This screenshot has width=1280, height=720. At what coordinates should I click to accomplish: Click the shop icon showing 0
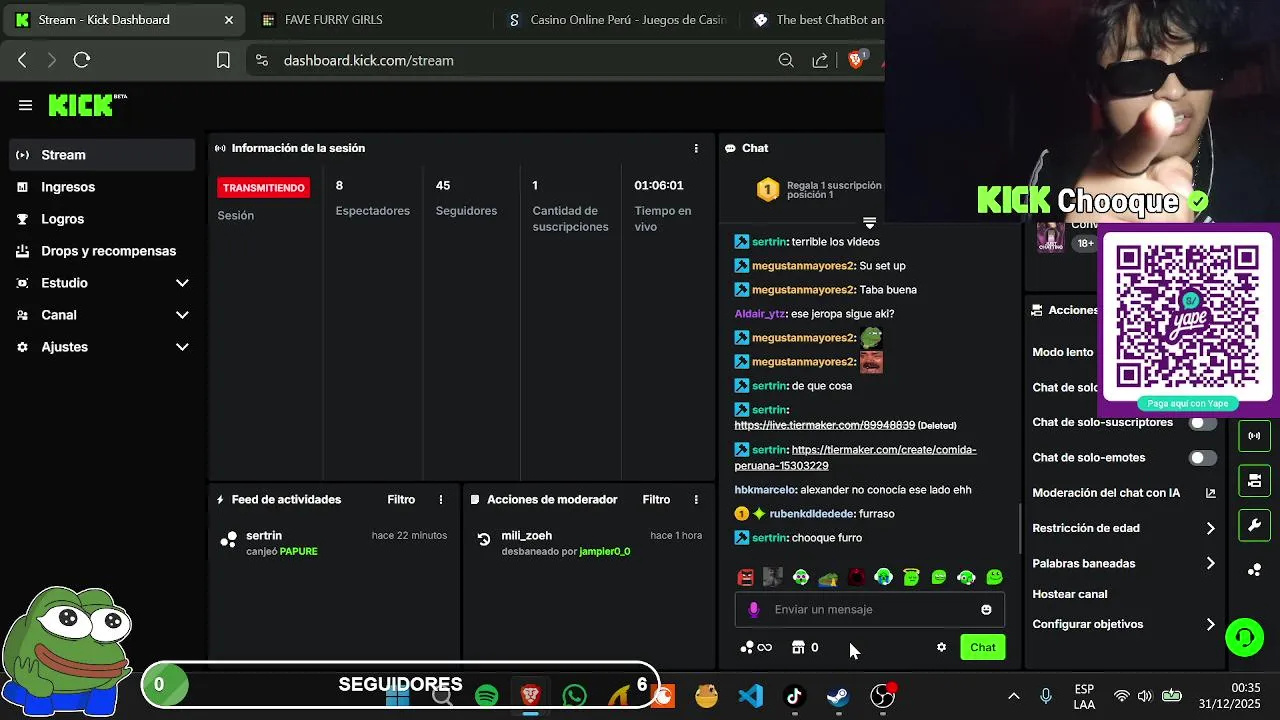pos(805,648)
